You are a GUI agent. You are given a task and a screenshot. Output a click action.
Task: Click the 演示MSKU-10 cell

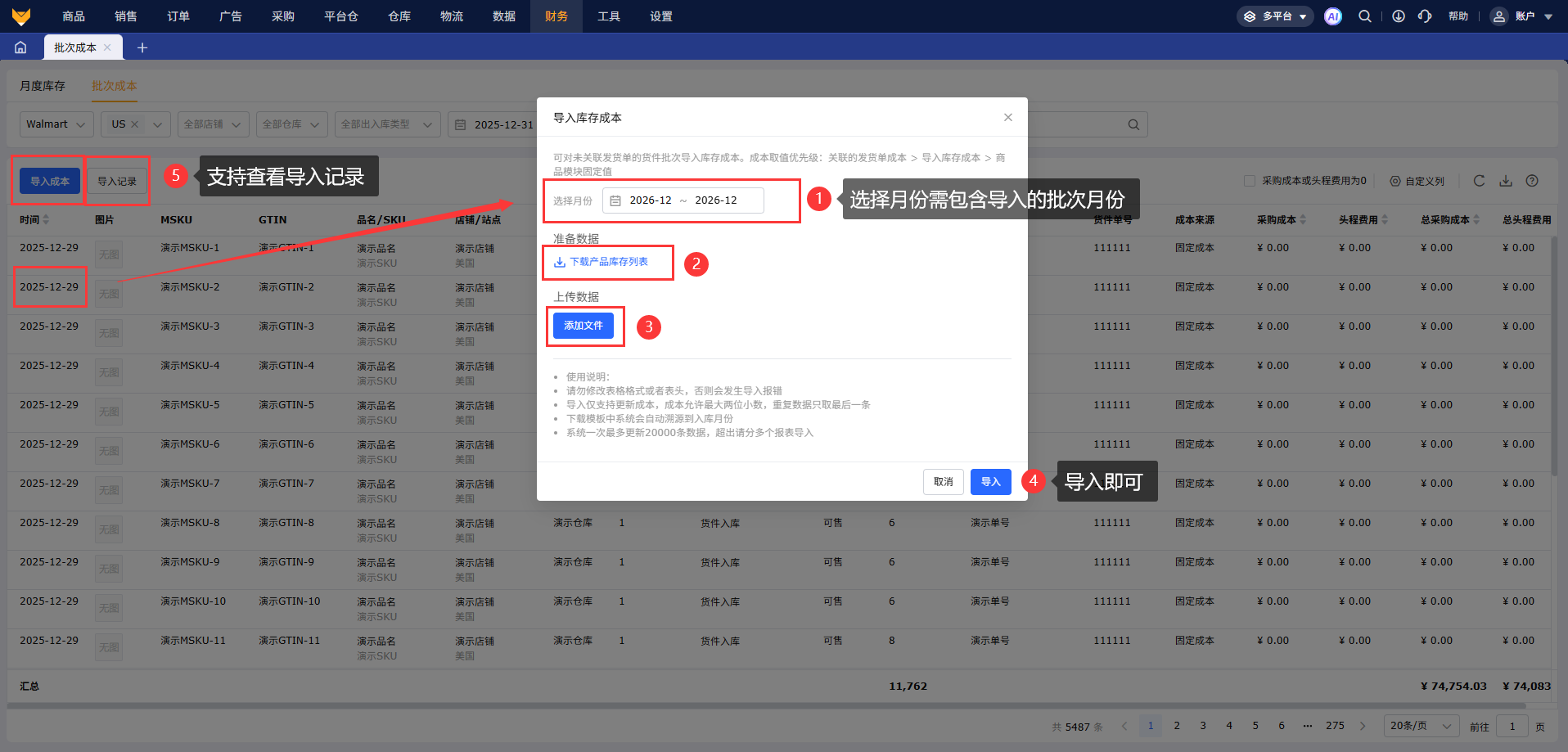pos(193,601)
